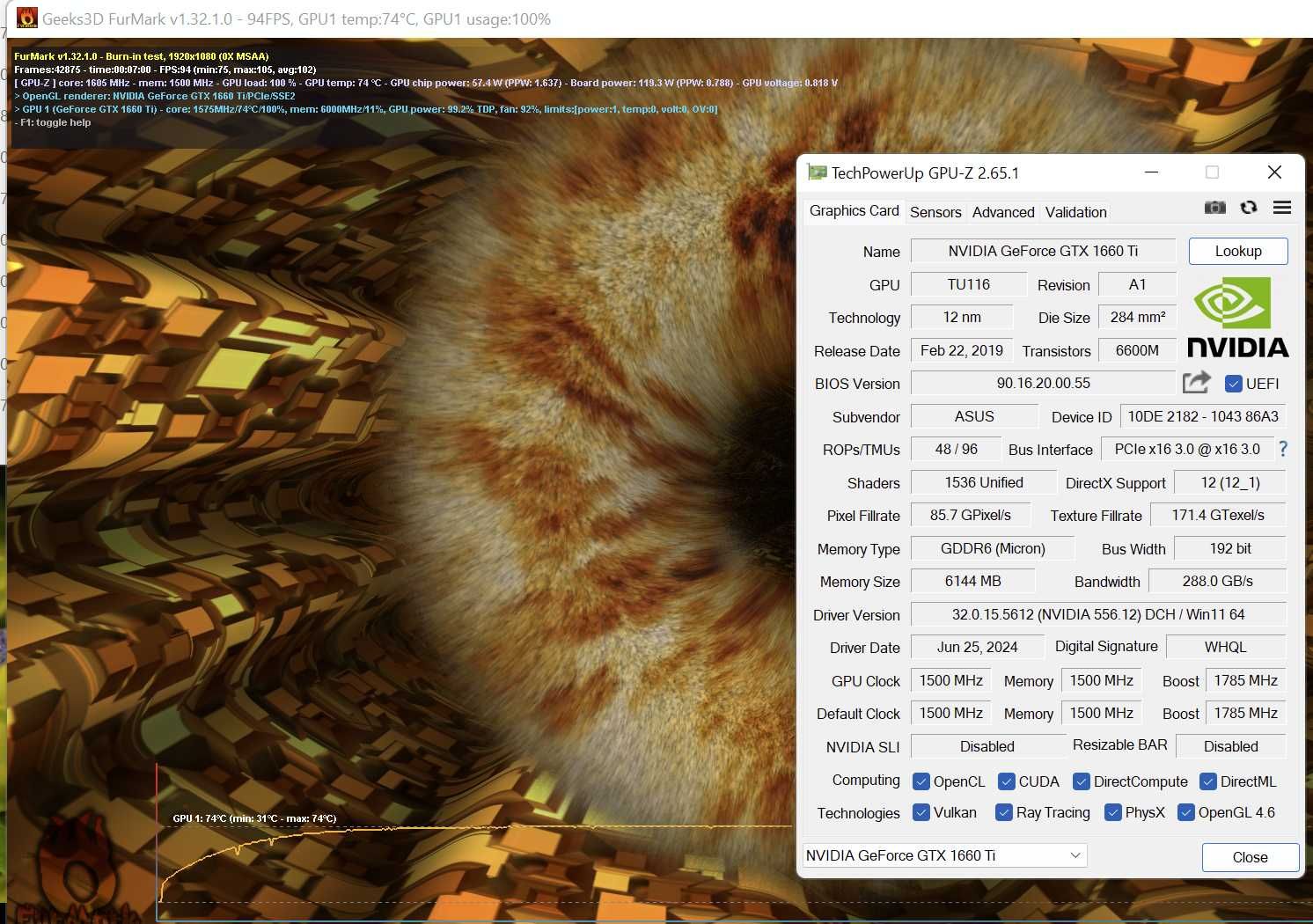
Task: Click the 171.4 GTexel/s texture fillrate value
Action: 1217,515
